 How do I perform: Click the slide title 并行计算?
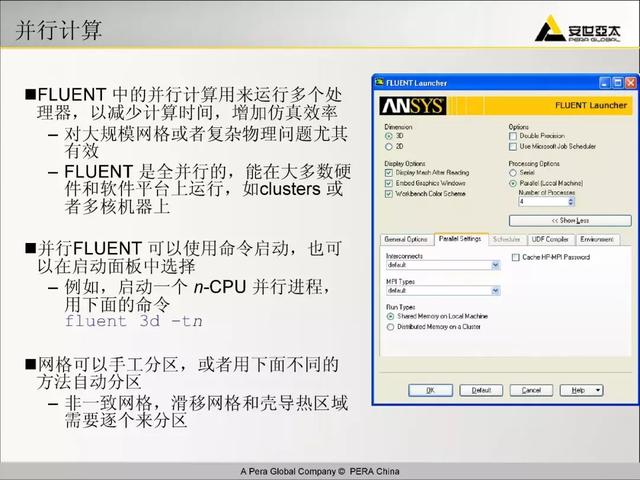coord(59,30)
